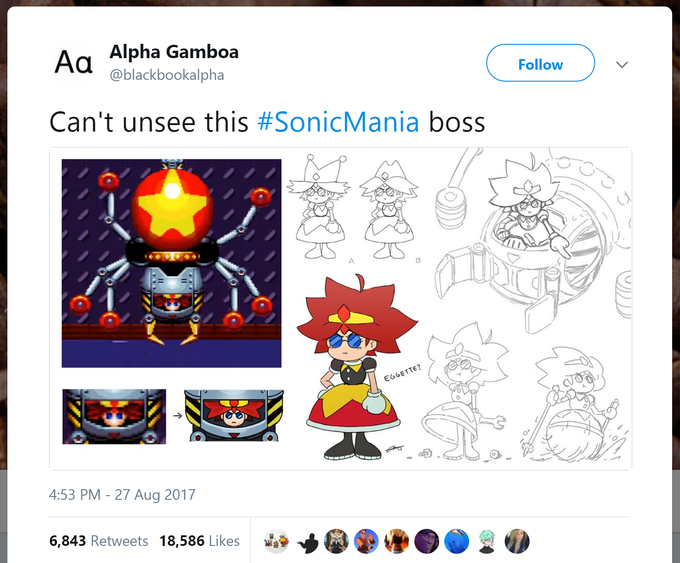Screen dimensions: 680x563
Task: Select the black silhouette liker avatar
Action: point(307,541)
